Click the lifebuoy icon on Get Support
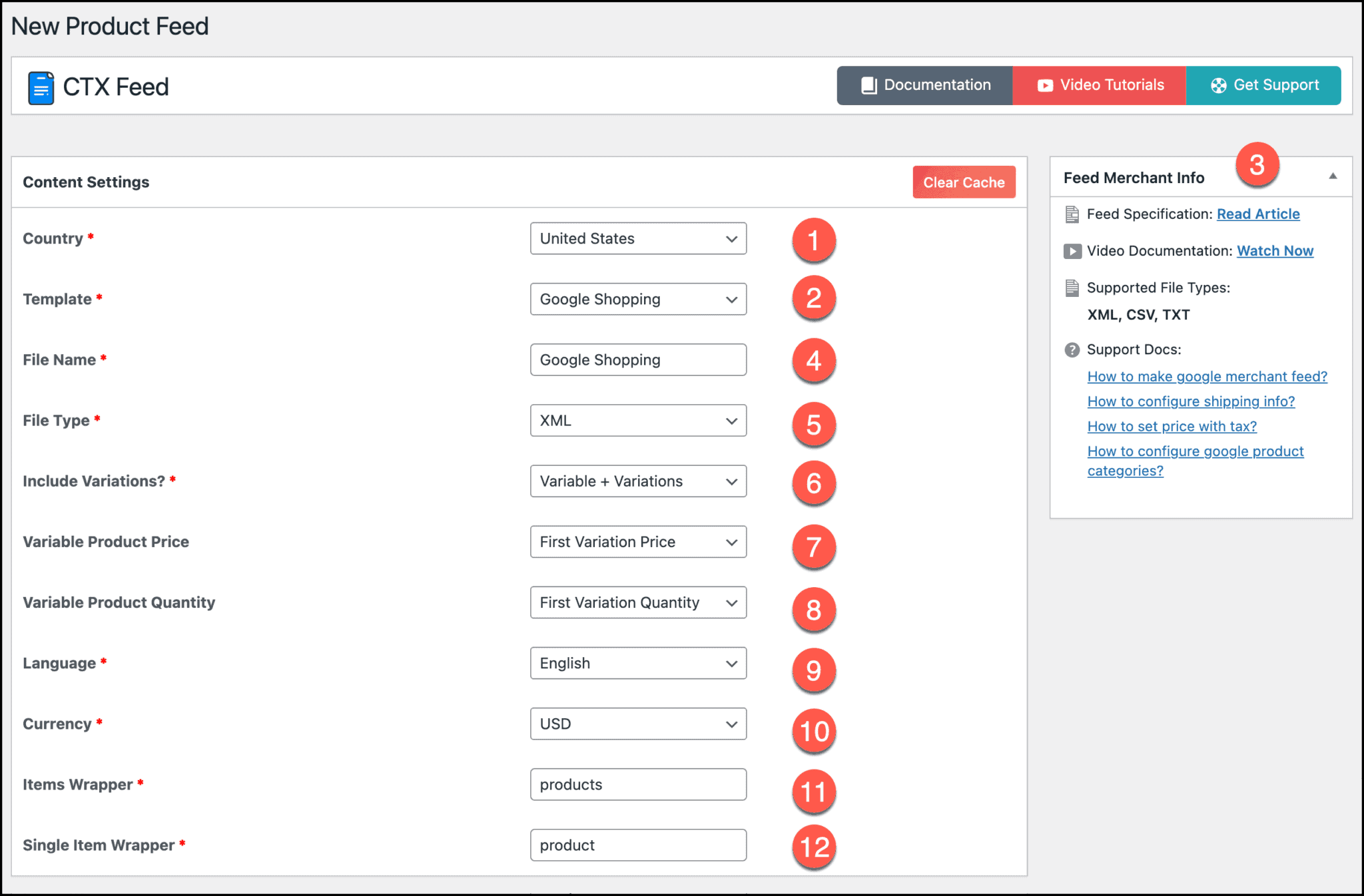 click(1218, 85)
